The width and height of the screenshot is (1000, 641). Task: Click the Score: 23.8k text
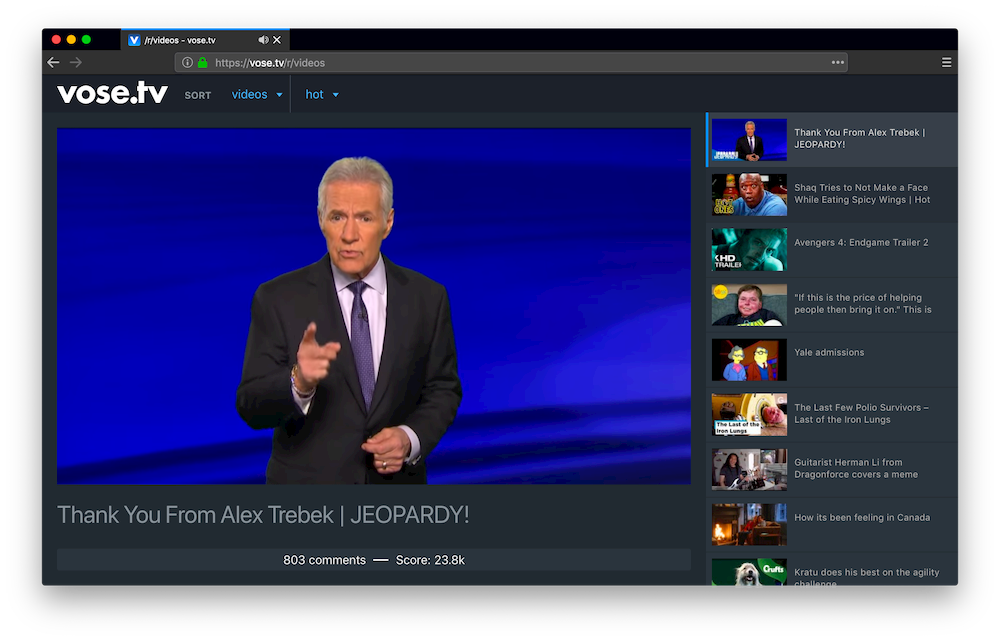click(430, 560)
